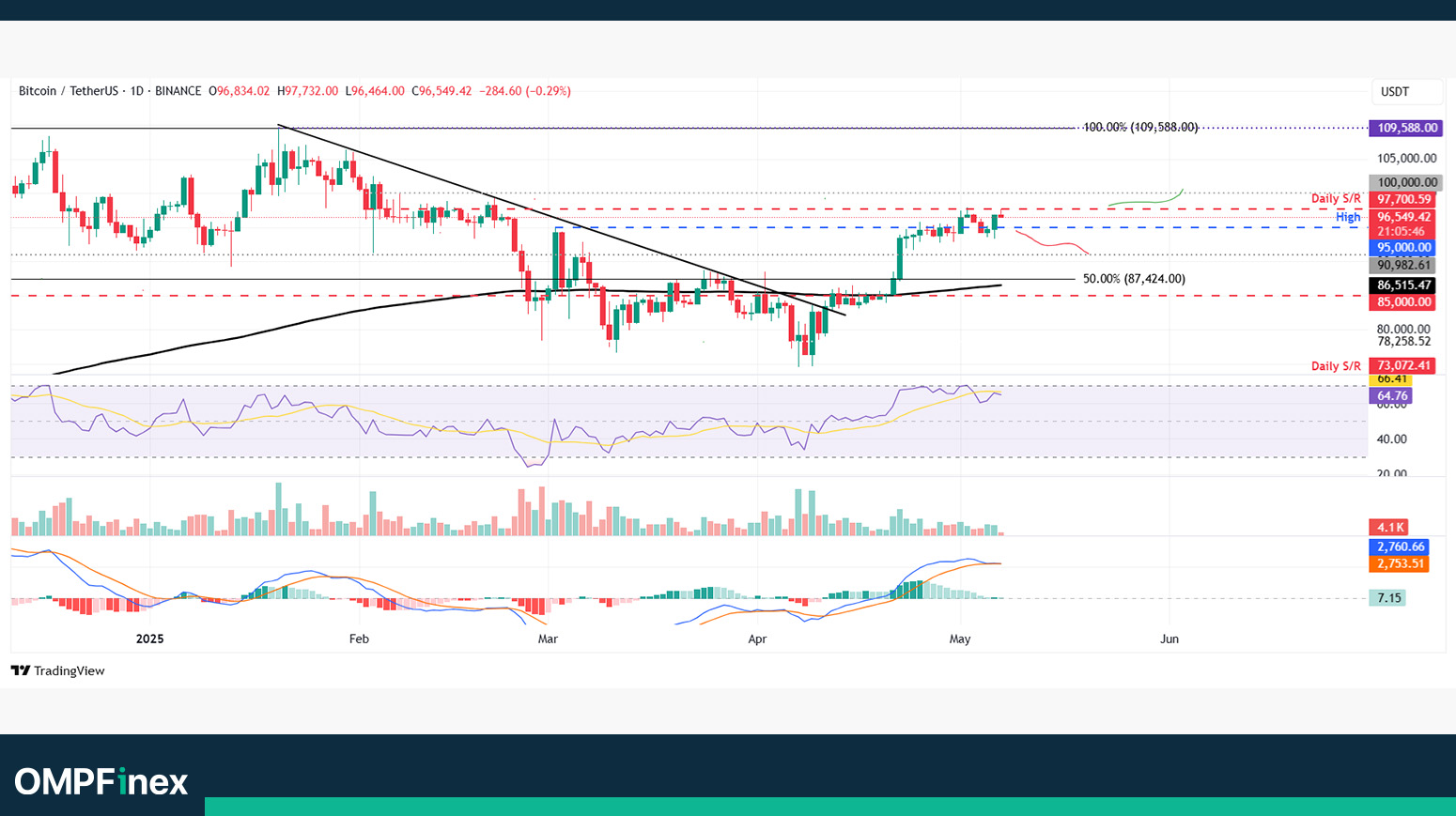
Task: Select the 73,072.41 red price label
Action: click(1402, 365)
